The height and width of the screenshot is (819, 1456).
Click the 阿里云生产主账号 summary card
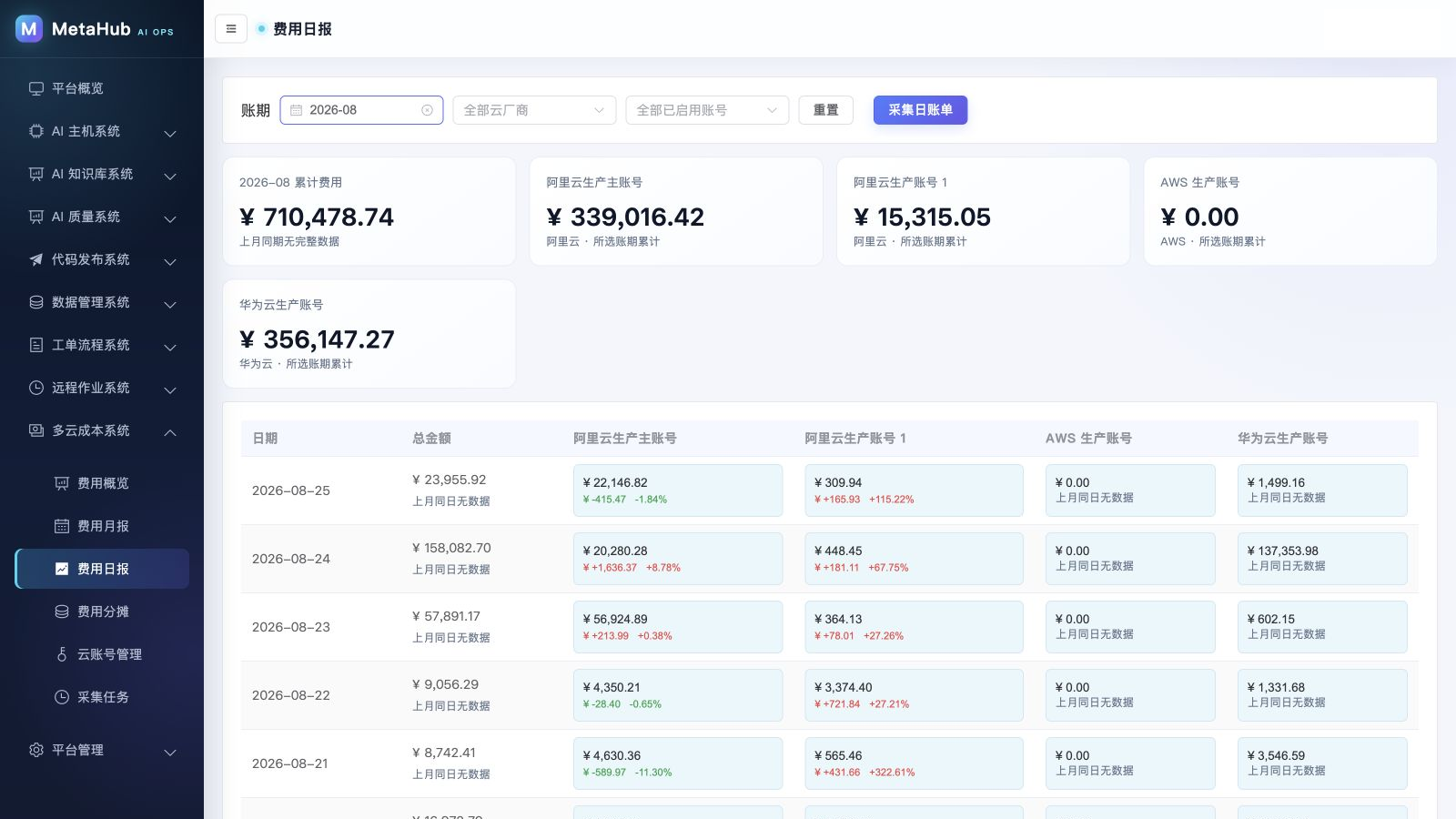tap(676, 211)
